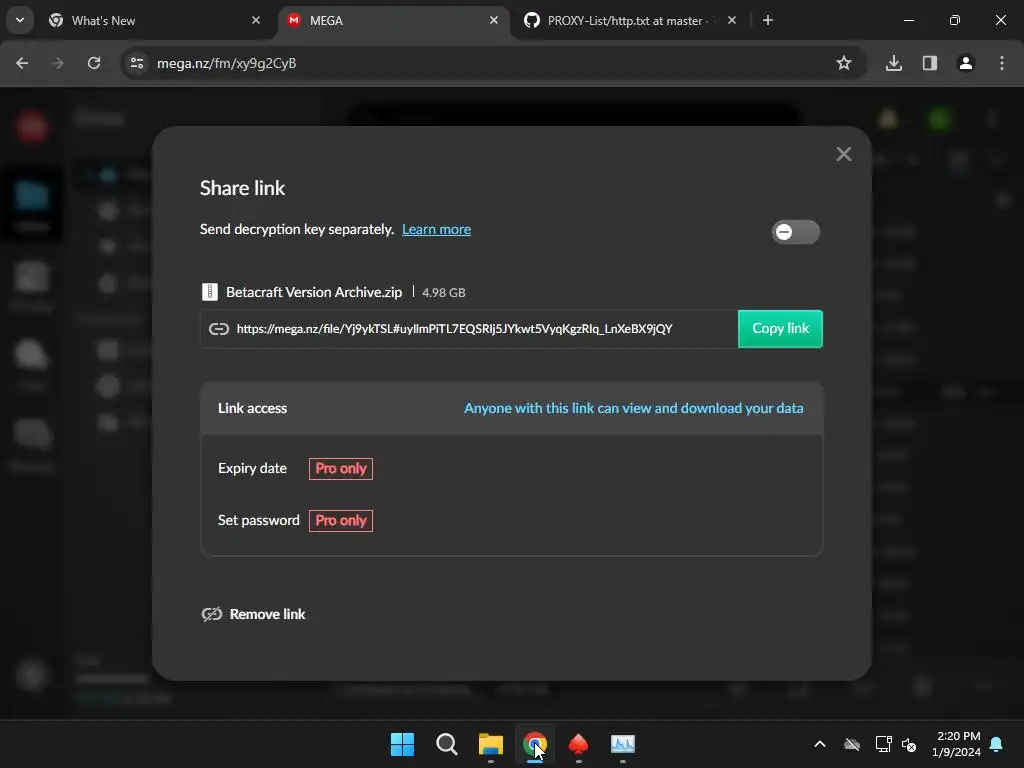Screen dimensions: 1024x768
Task: Open the performance monitor app in taskbar
Action: click(x=622, y=744)
